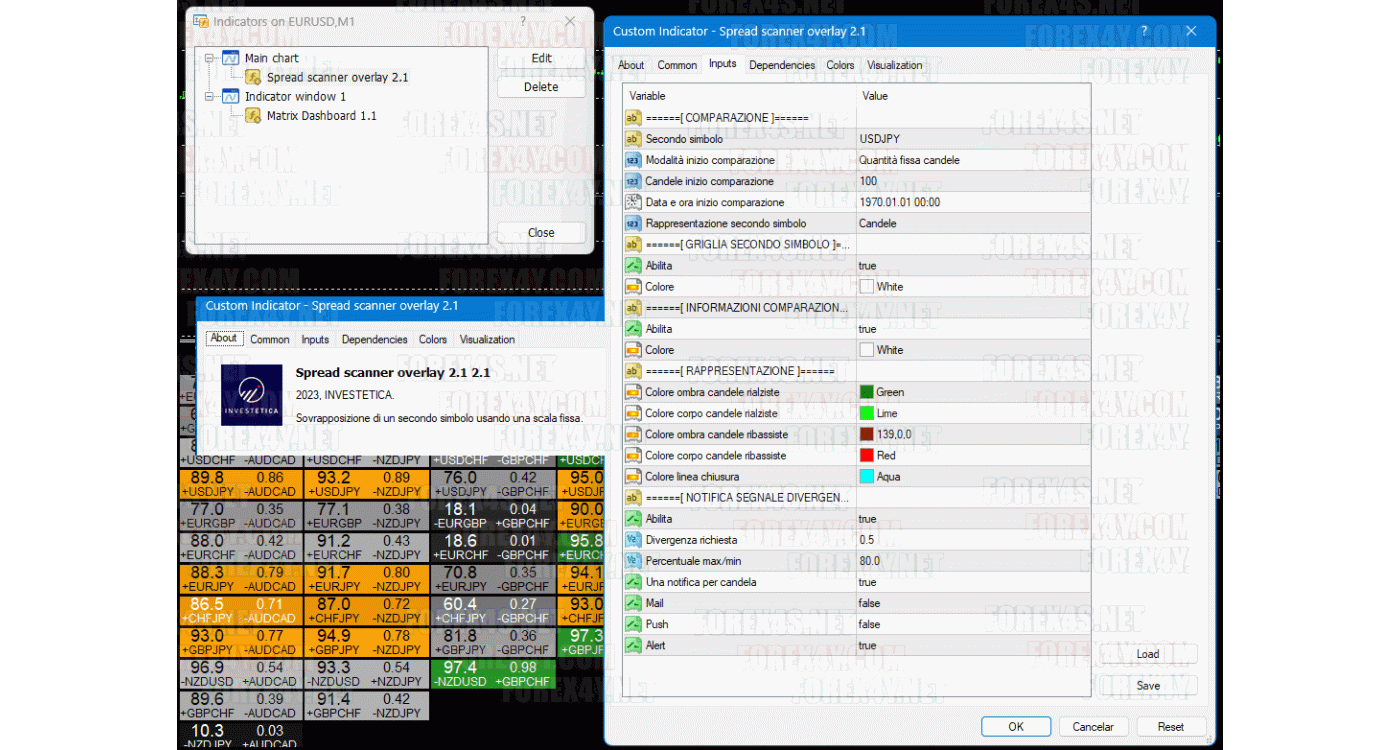
Task: Click the Matrix Dashboard 1.1 indicator icon
Action: click(x=254, y=115)
